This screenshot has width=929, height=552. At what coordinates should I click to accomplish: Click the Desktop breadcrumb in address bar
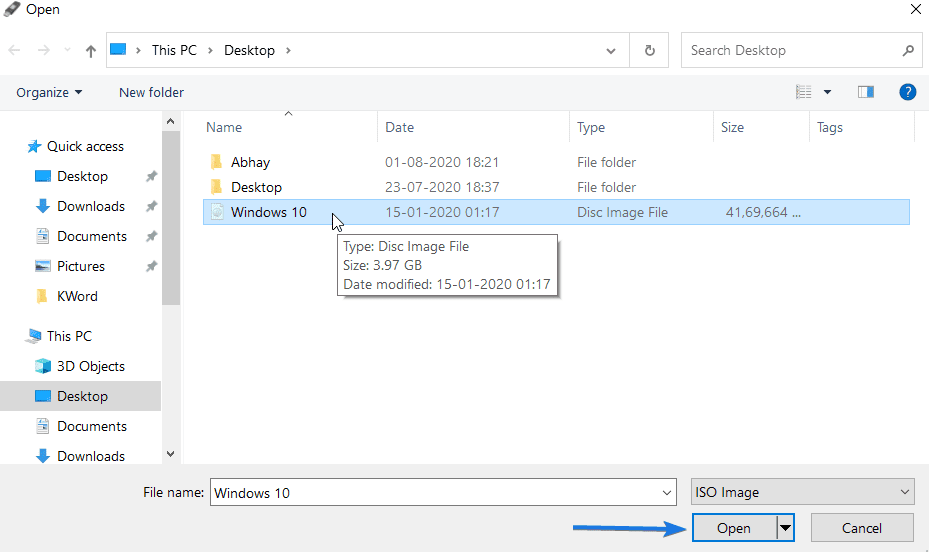[x=249, y=50]
